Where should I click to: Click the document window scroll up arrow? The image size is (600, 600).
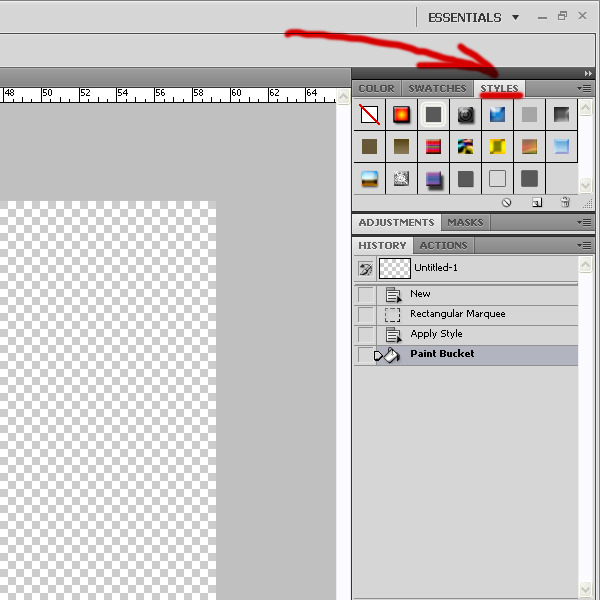point(343,96)
